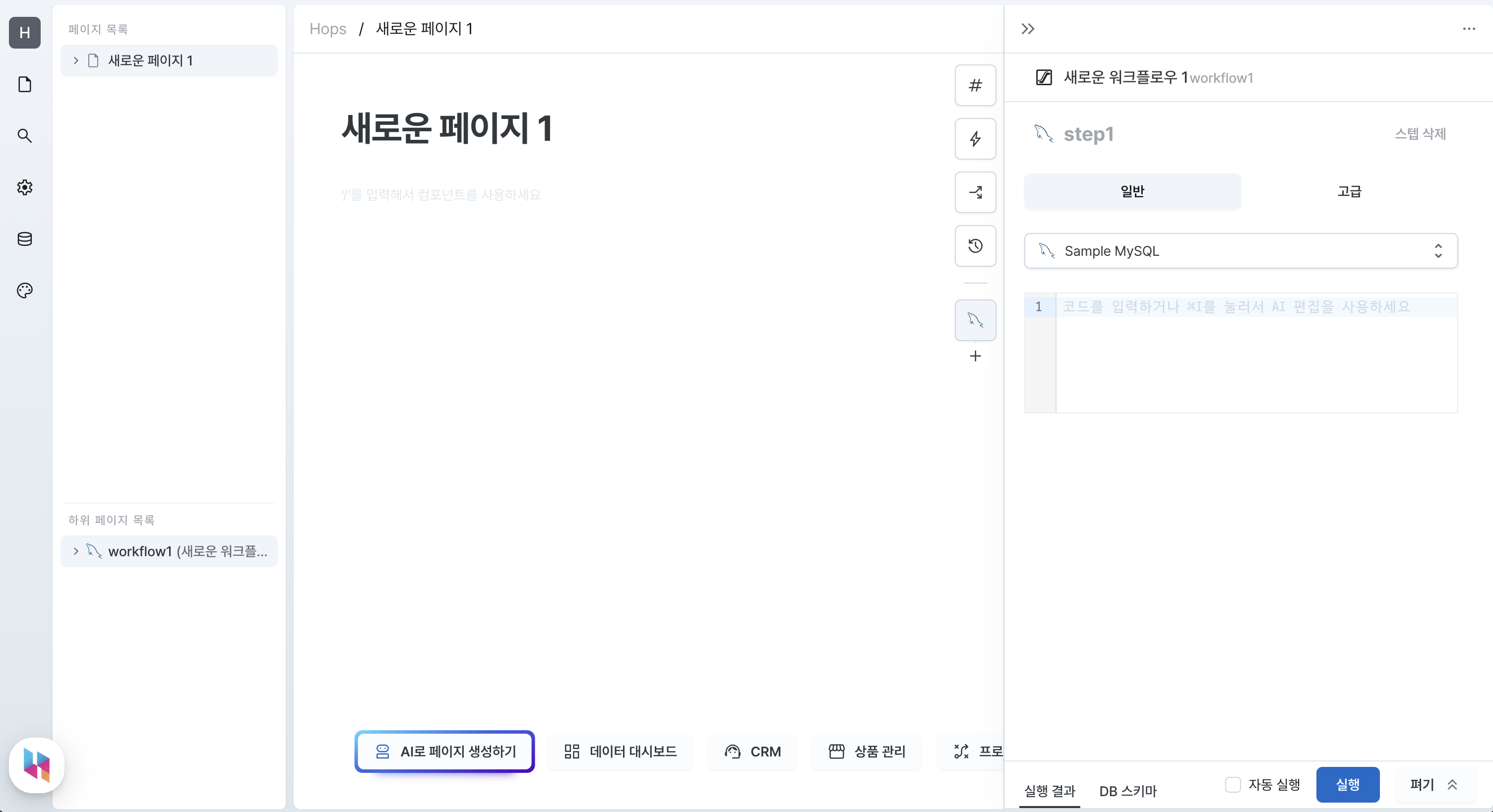Screen dimensions: 1493x812
Task: Choose the CRM template button
Action: [x=752, y=751]
